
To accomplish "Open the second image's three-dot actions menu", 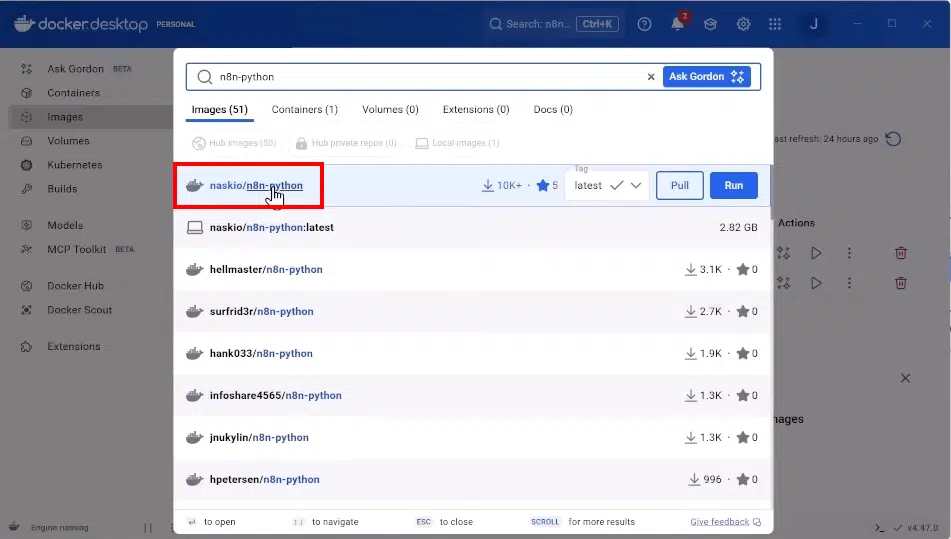I will click(x=849, y=283).
